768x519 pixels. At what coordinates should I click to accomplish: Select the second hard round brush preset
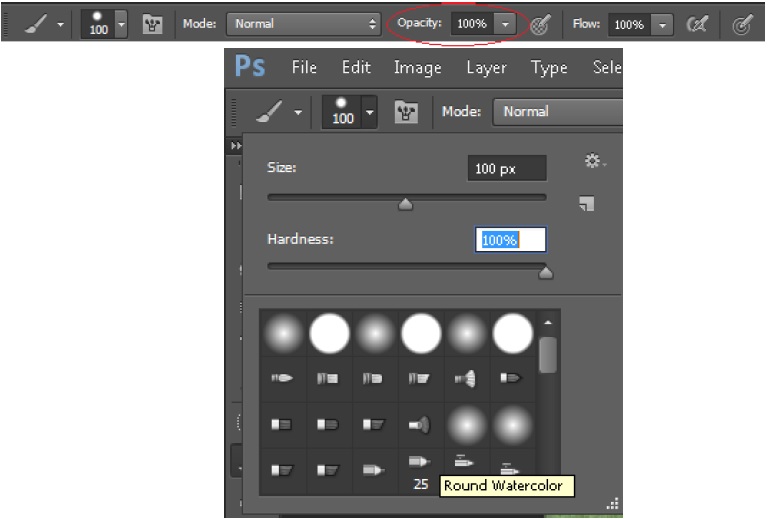(329, 333)
